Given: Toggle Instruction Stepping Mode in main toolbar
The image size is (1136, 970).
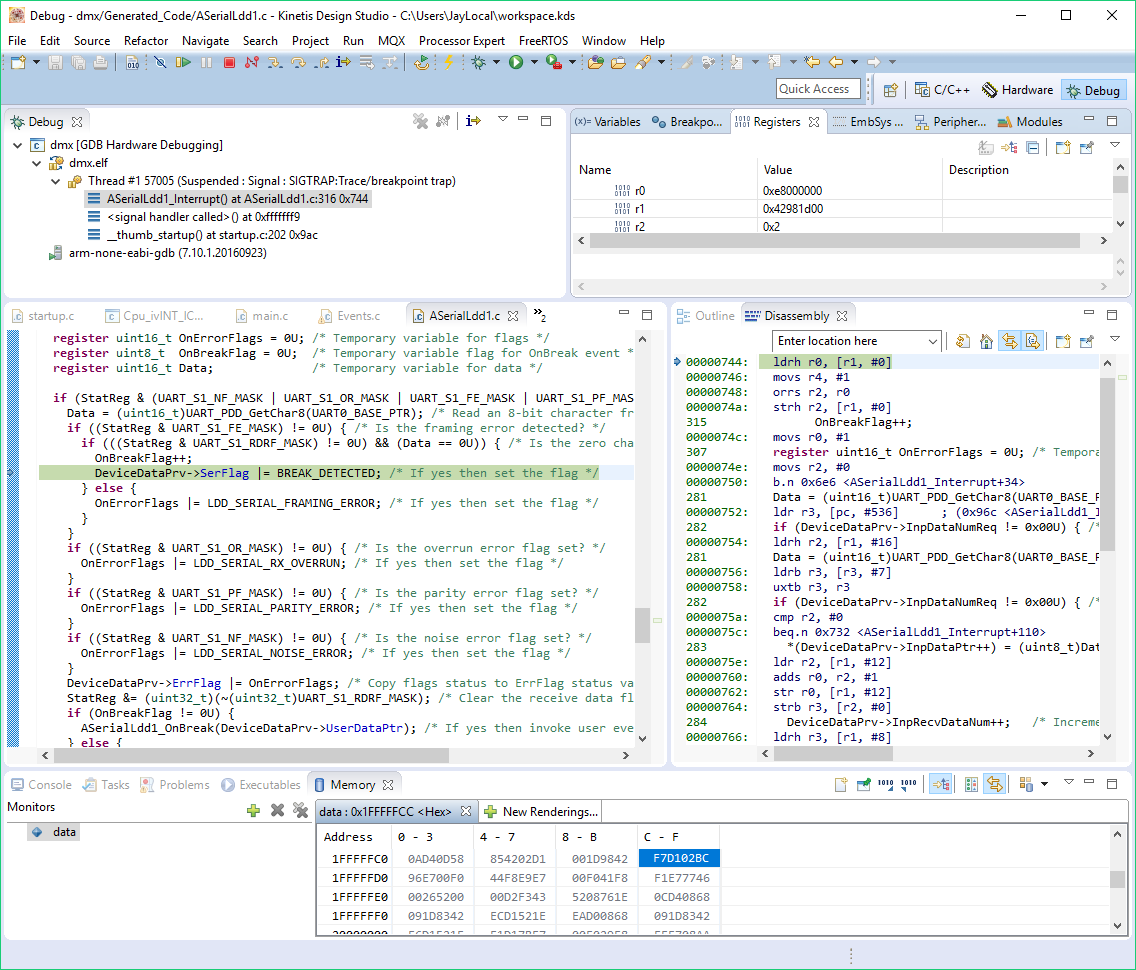Looking at the screenshot, I should tap(343, 63).
